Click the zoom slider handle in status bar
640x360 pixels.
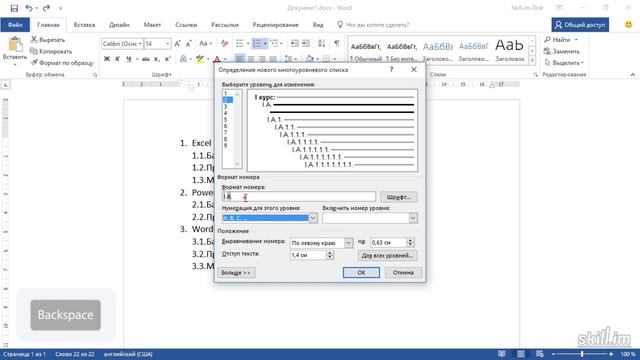pyautogui.click(x=582, y=354)
